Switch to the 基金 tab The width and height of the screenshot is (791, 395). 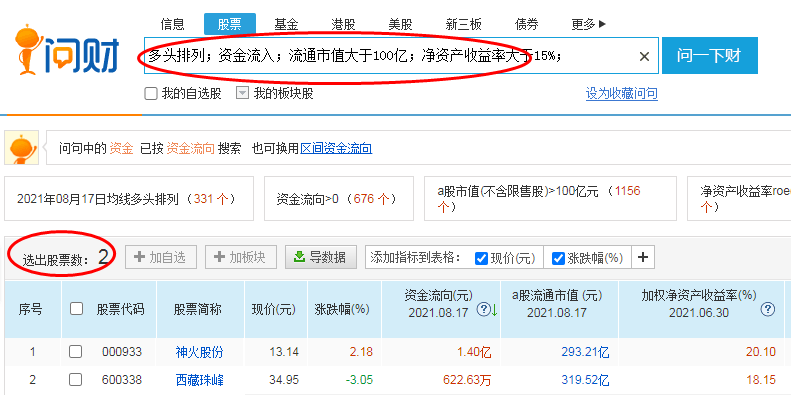(287, 24)
